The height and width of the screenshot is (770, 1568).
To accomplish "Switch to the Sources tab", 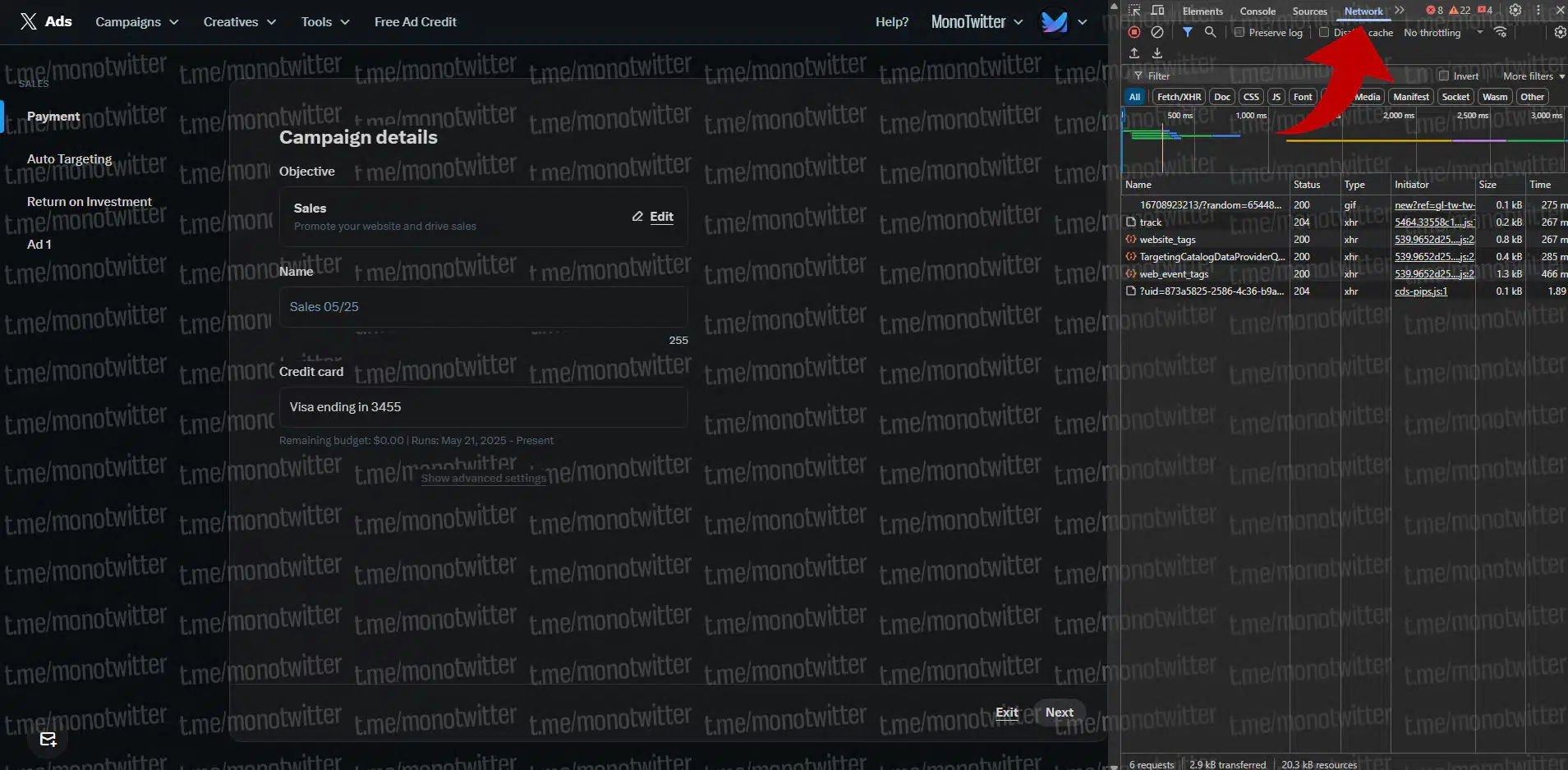I will tap(1309, 11).
